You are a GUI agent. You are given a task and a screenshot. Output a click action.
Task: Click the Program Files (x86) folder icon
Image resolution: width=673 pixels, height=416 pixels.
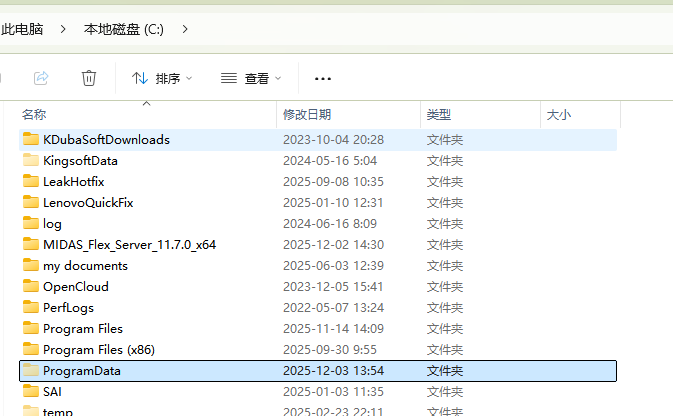click(x=30, y=350)
